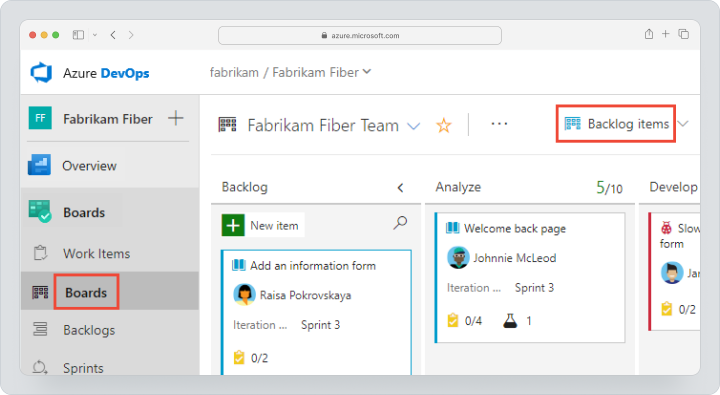This screenshot has width=720, height=395.
Task: Click the green plus New item icon
Action: tap(233, 226)
